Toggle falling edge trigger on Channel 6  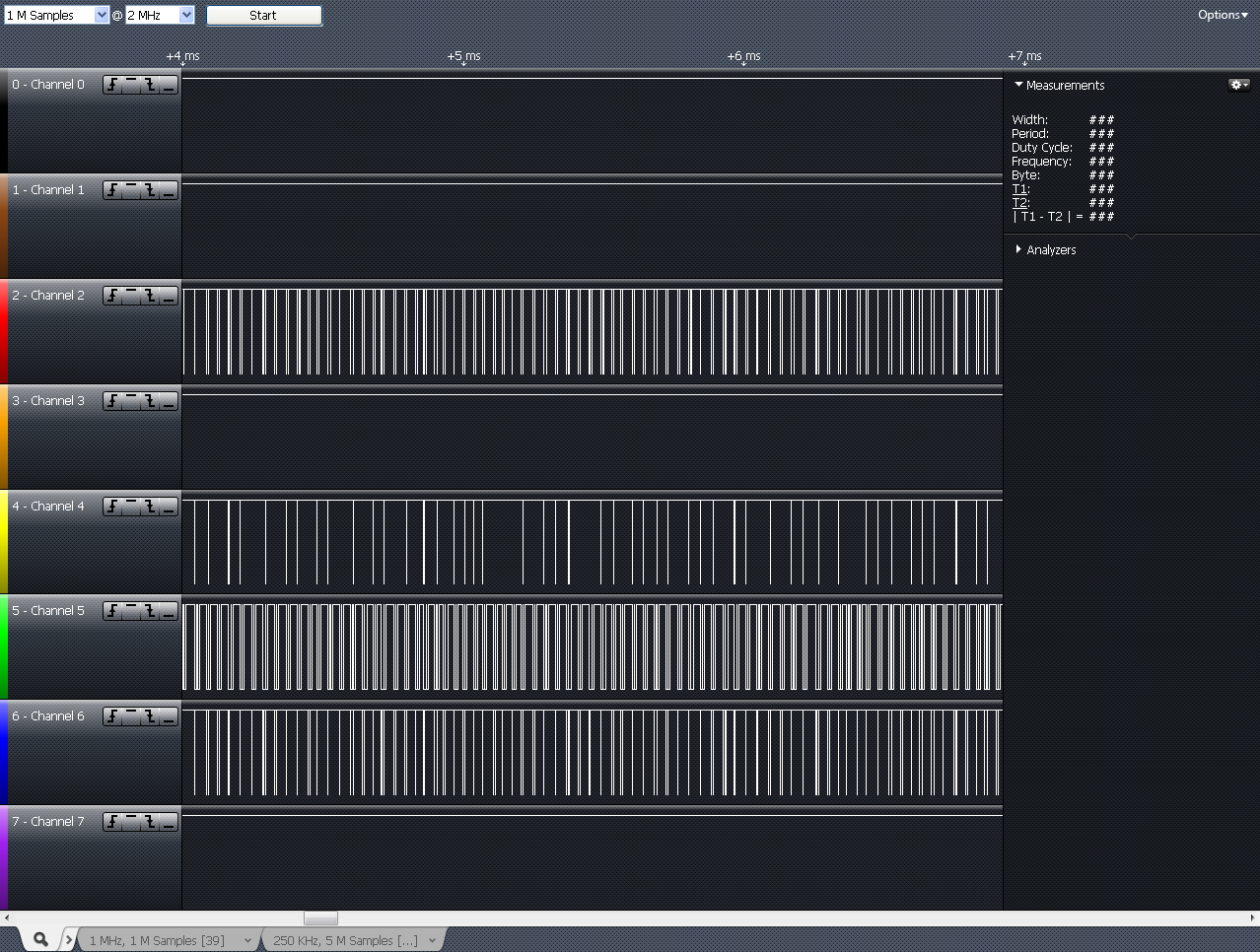pos(150,716)
